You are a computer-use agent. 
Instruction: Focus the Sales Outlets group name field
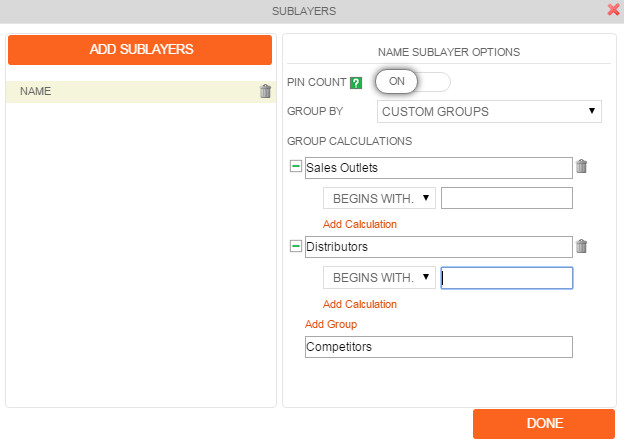tap(439, 168)
